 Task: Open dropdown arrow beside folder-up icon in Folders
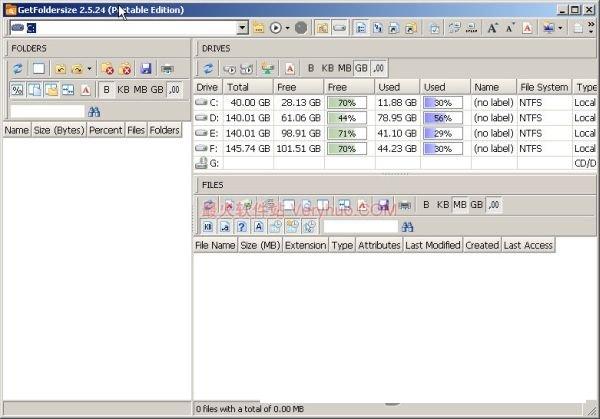tap(89, 69)
